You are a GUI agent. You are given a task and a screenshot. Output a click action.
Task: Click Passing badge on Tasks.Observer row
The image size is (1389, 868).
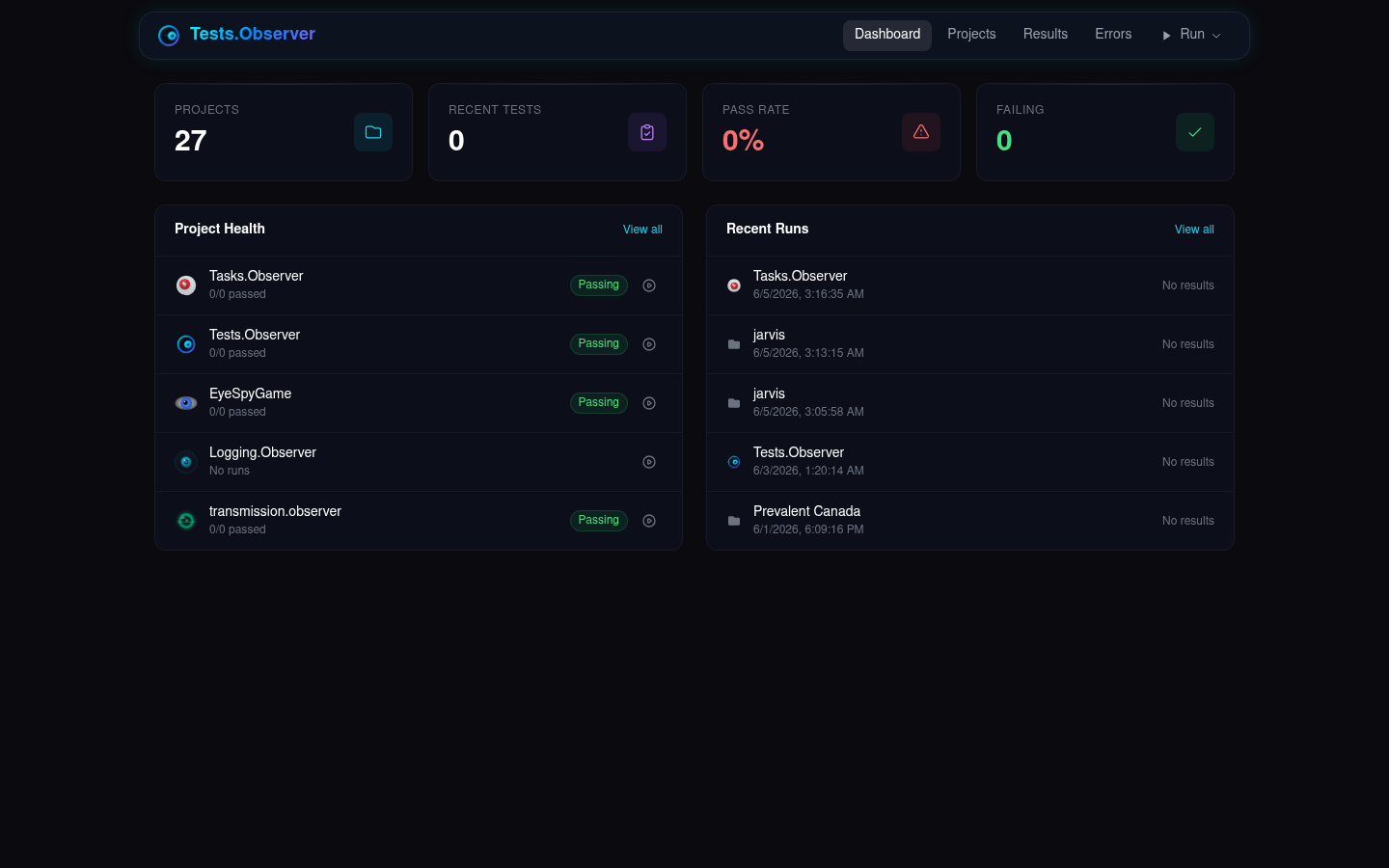[599, 285]
